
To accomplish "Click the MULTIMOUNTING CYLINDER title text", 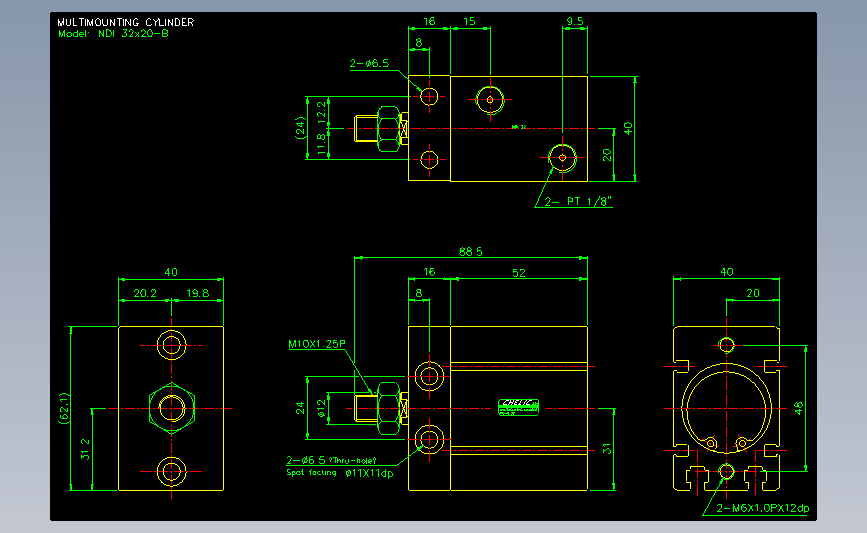I will (126, 22).
